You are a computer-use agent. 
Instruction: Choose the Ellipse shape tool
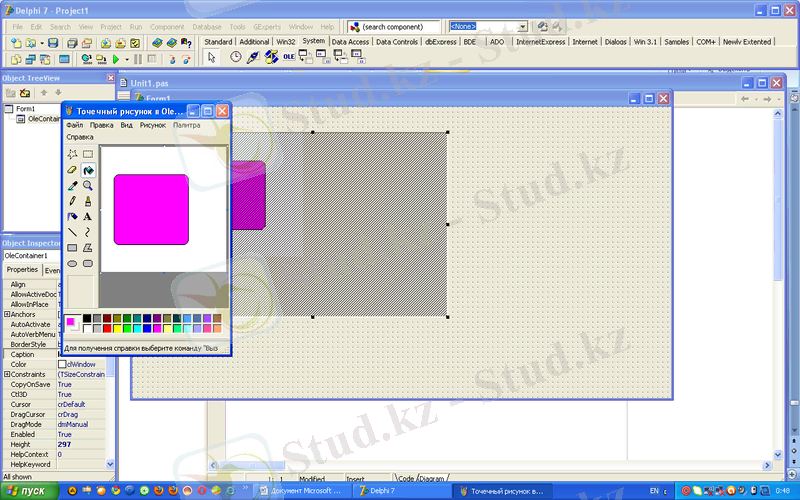72,264
